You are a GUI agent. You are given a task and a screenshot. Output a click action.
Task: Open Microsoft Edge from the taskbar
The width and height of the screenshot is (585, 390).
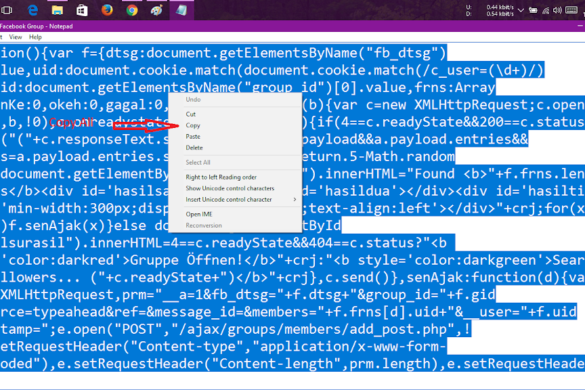[33, 10]
